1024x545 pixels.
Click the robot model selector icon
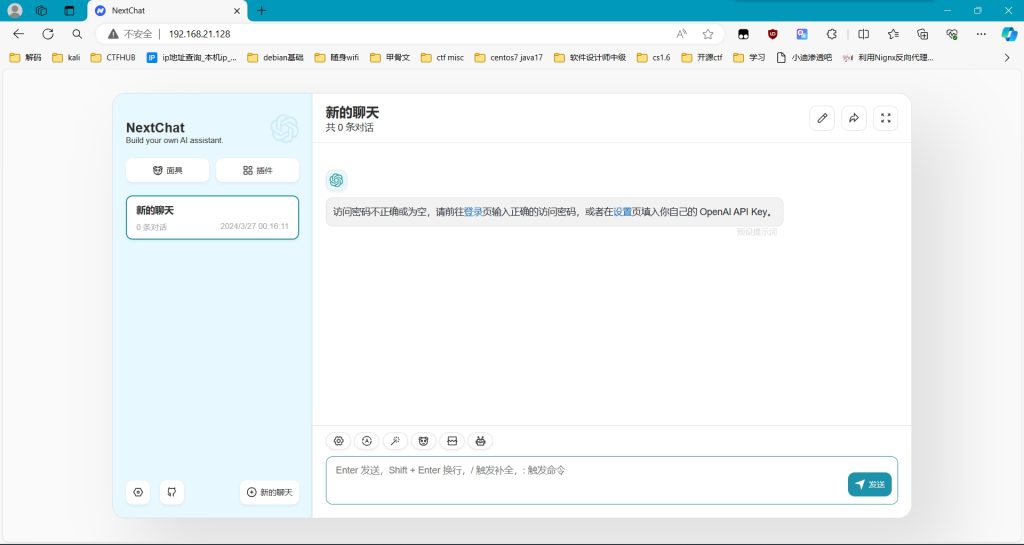pyautogui.click(x=480, y=441)
